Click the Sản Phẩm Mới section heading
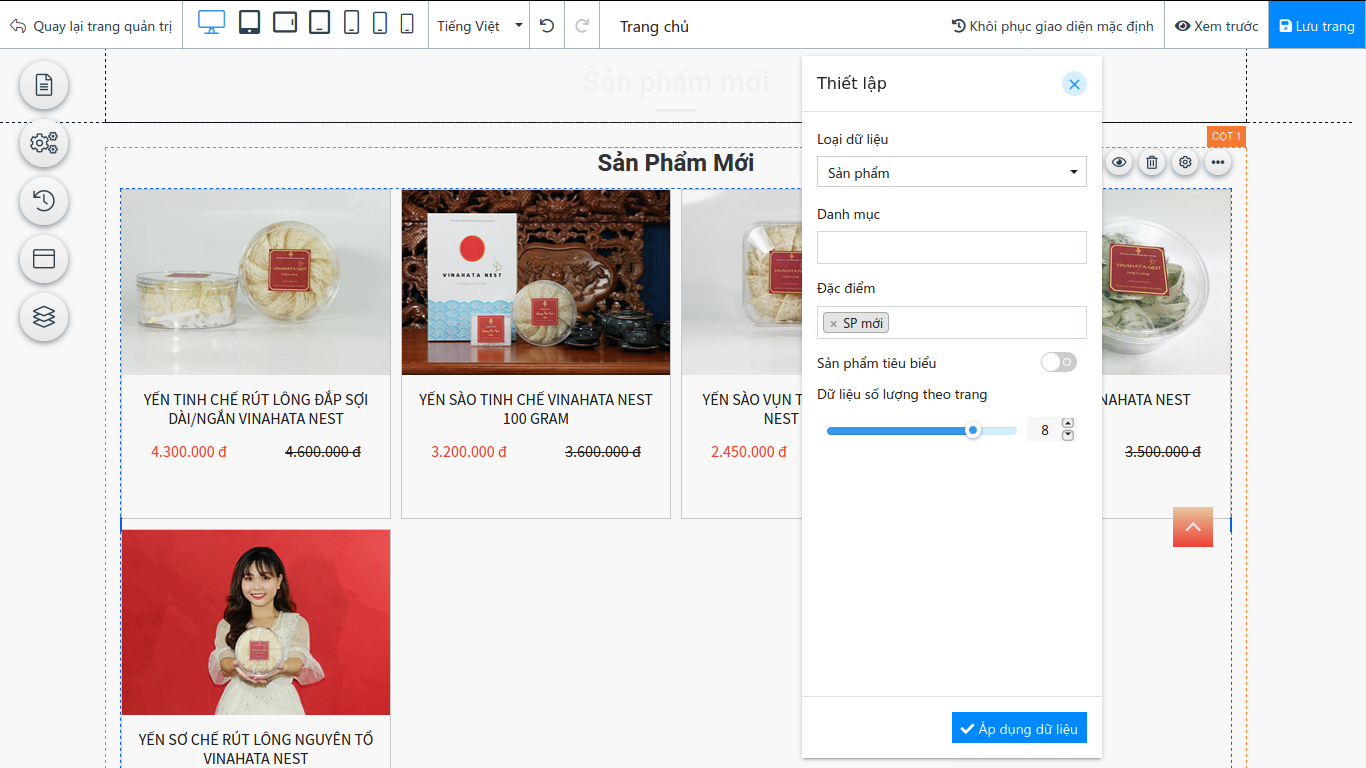This screenshot has height=768, width=1366. coord(676,163)
